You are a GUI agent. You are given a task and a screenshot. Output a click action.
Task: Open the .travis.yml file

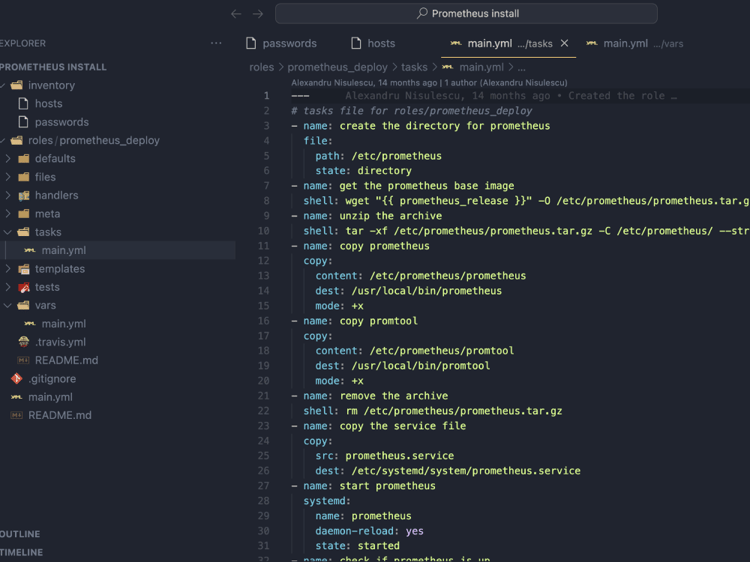coord(60,342)
